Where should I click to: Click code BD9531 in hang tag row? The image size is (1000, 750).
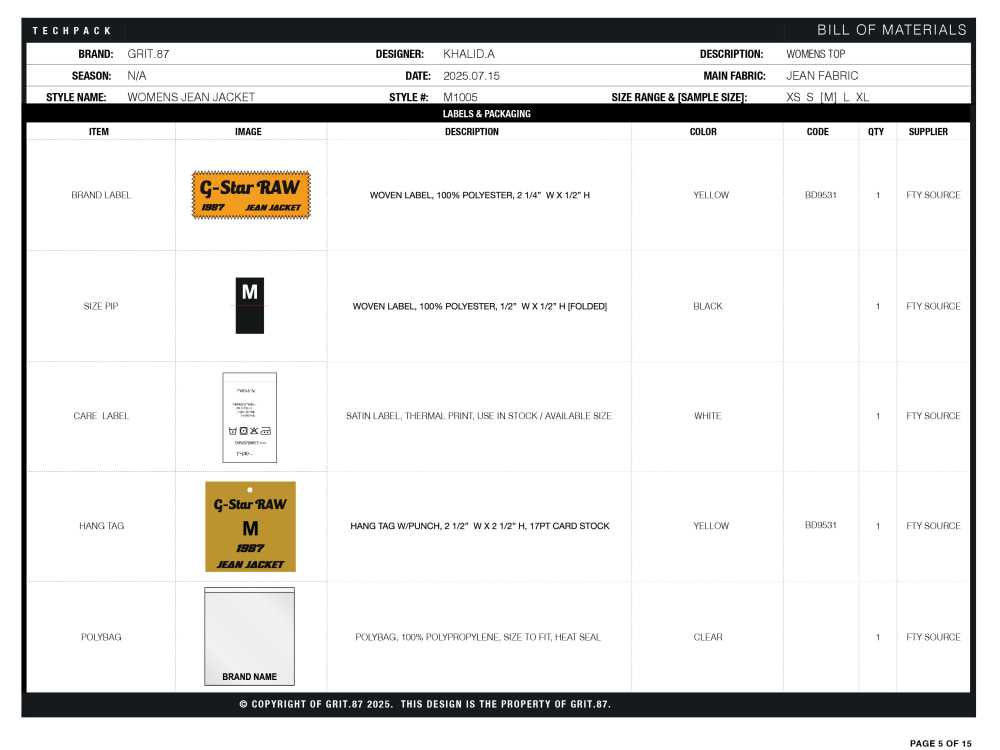(821, 525)
